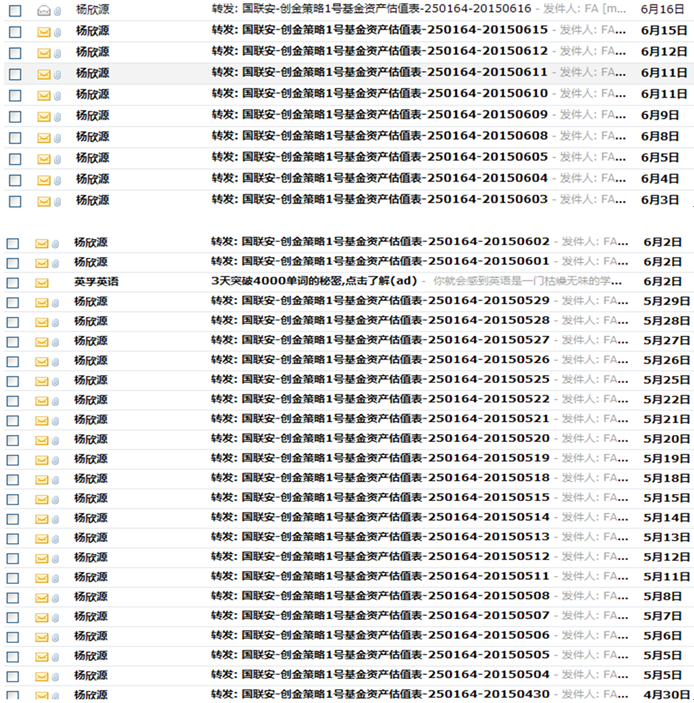The height and width of the screenshot is (703, 694).
Task: Click sender 杨欣源 on the 20150522 email
Action: pyautogui.click(x=91, y=400)
